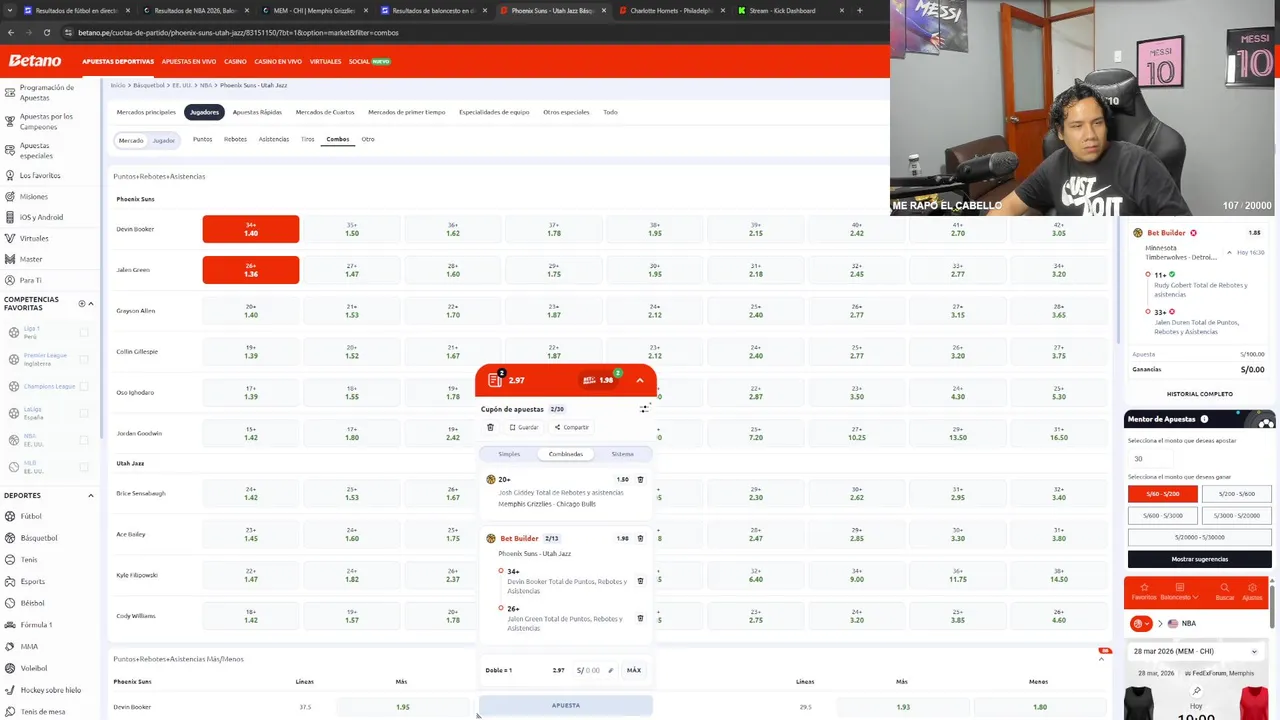Viewport: 1280px width, 720px height.
Task: Select the Fórmula 1 sport icon
Action: tap(10, 625)
